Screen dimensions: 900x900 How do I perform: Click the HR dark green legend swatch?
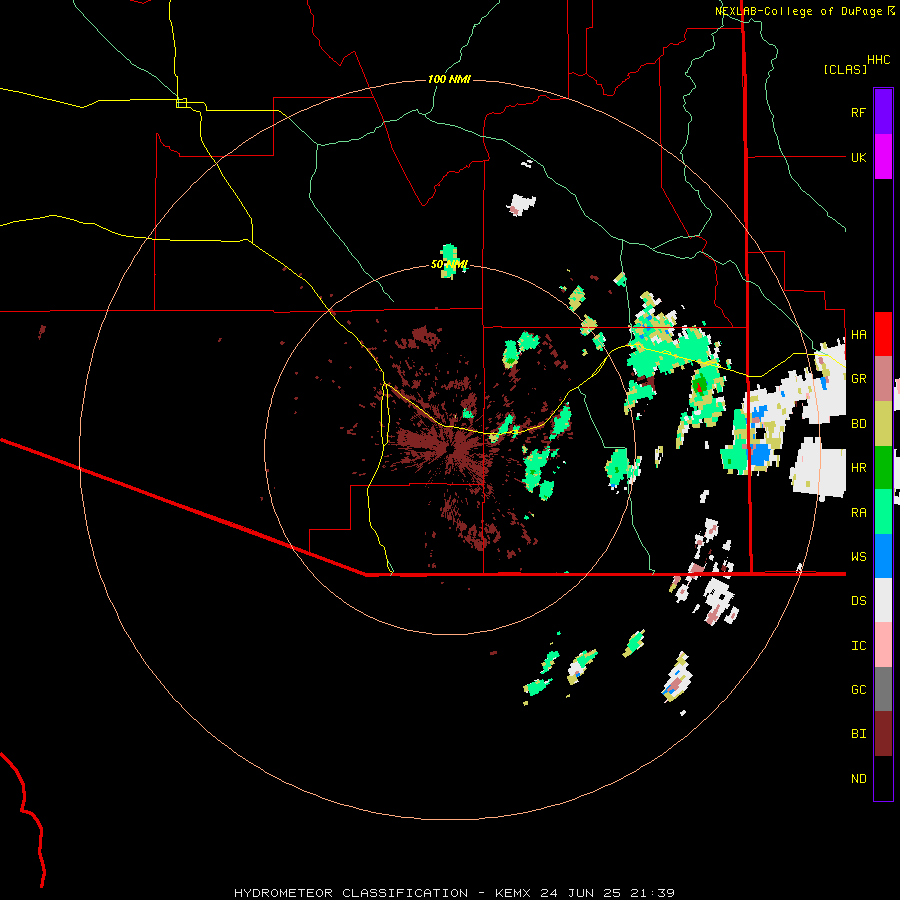tap(883, 467)
